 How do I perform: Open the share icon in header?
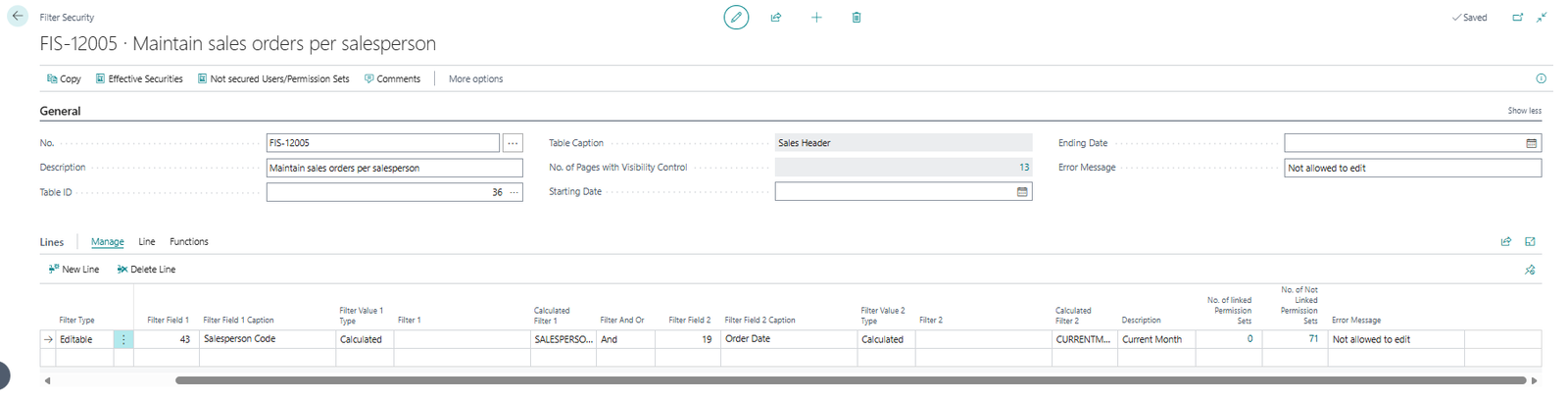click(776, 17)
